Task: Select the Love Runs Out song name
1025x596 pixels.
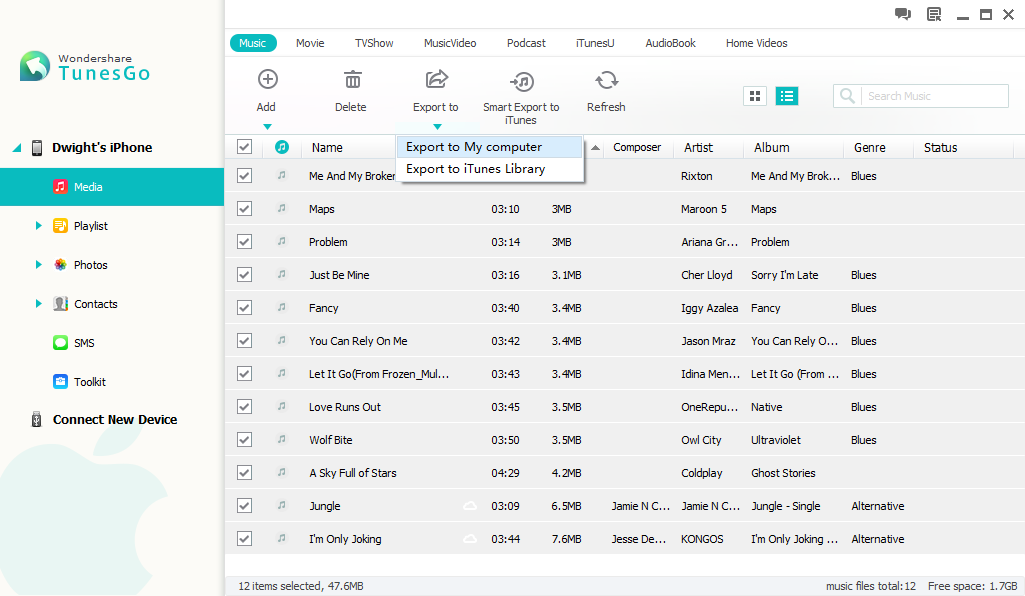Action: (345, 407)
